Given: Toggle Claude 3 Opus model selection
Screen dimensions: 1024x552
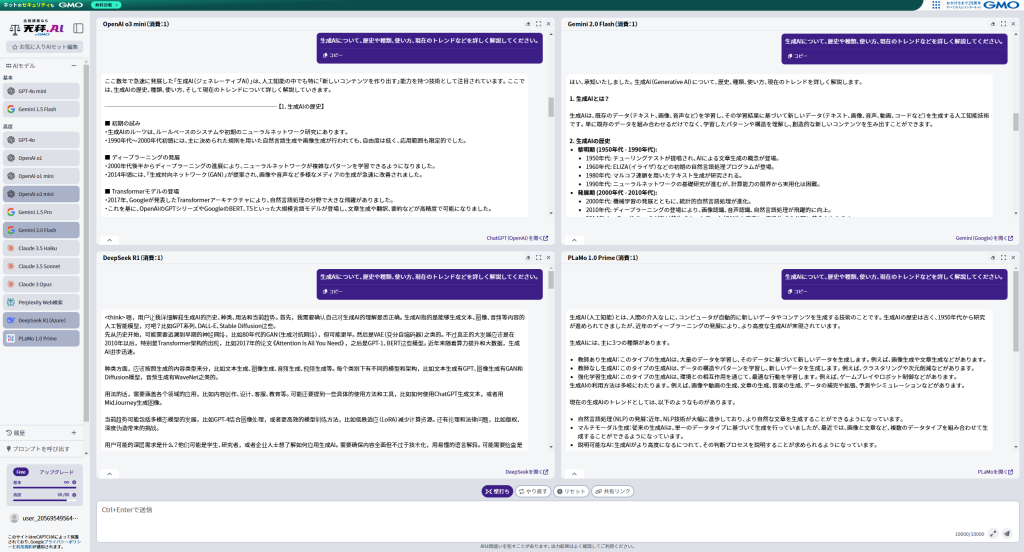Looking at the screenshot, I should (41, 284).
